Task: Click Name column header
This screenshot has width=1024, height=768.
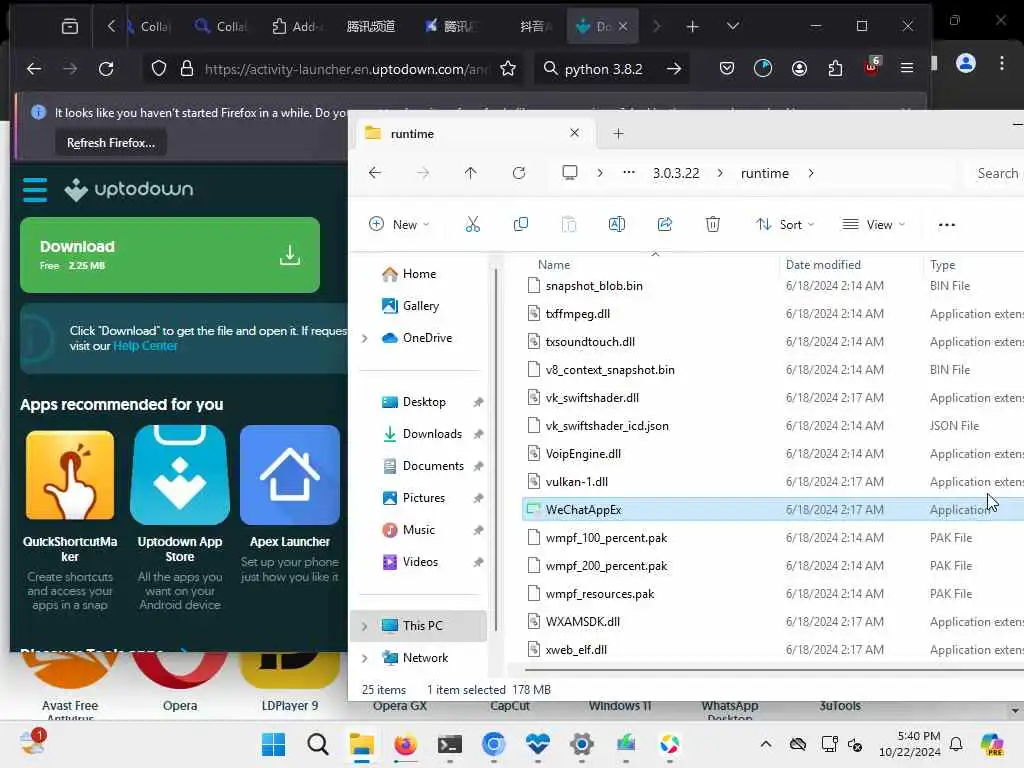Action: pyautogui.click(x=554, y=265)
